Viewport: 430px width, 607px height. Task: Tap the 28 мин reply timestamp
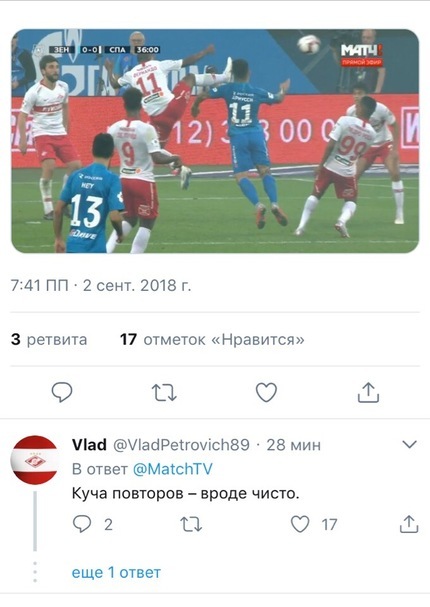[x=293, y=445]
